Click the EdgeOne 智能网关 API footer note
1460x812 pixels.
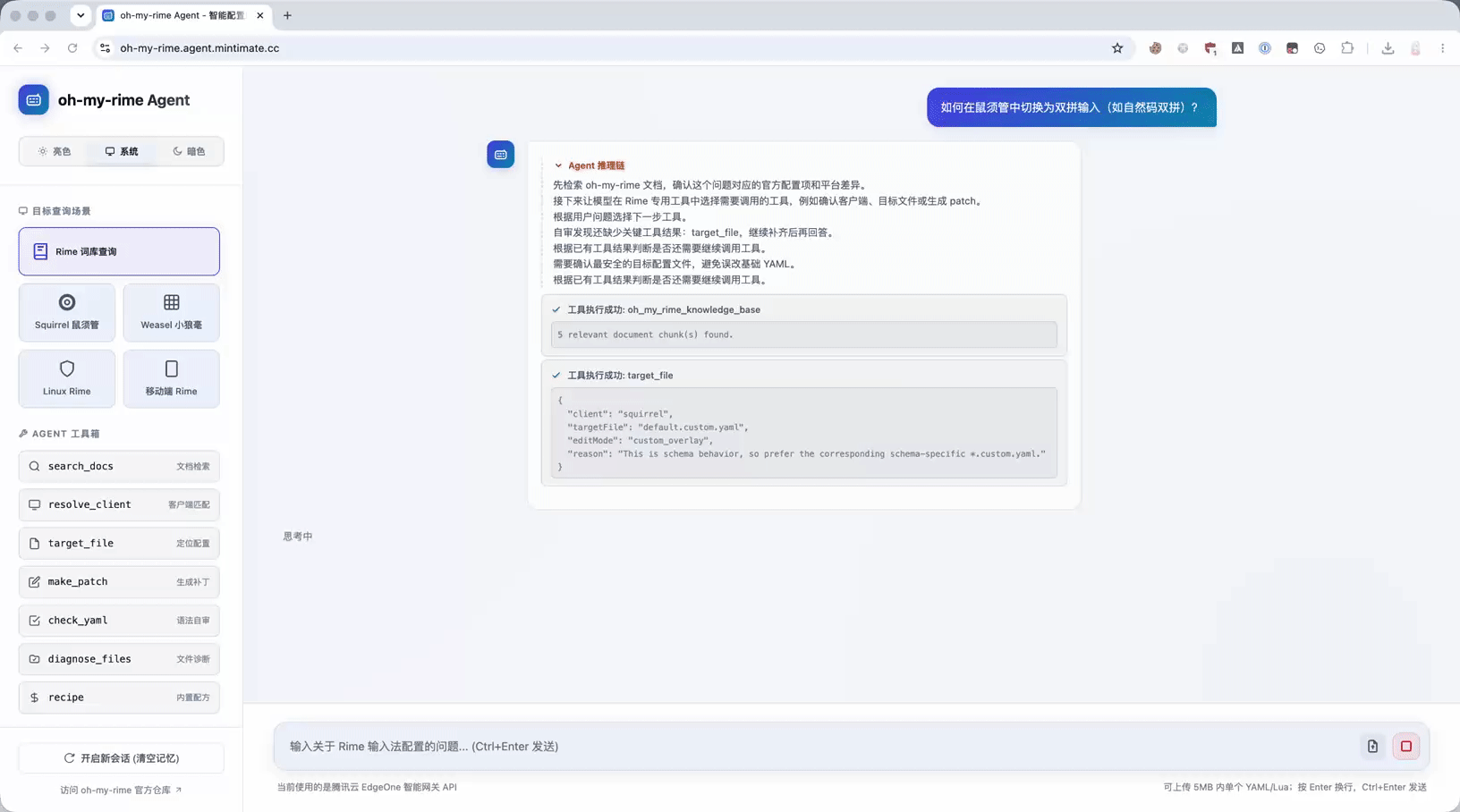coord(367,788)
